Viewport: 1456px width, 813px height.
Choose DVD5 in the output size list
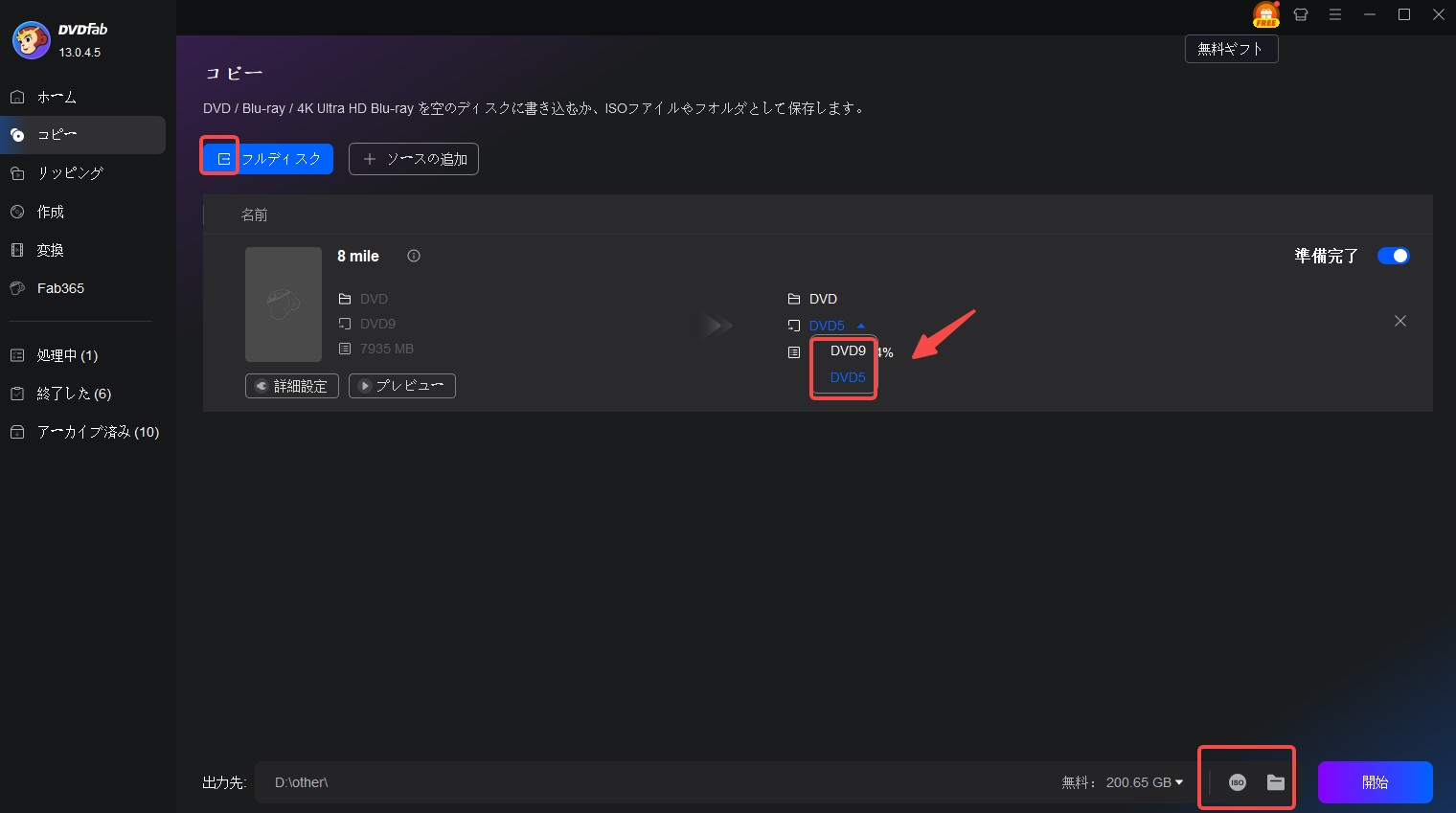tap(847, 377)
